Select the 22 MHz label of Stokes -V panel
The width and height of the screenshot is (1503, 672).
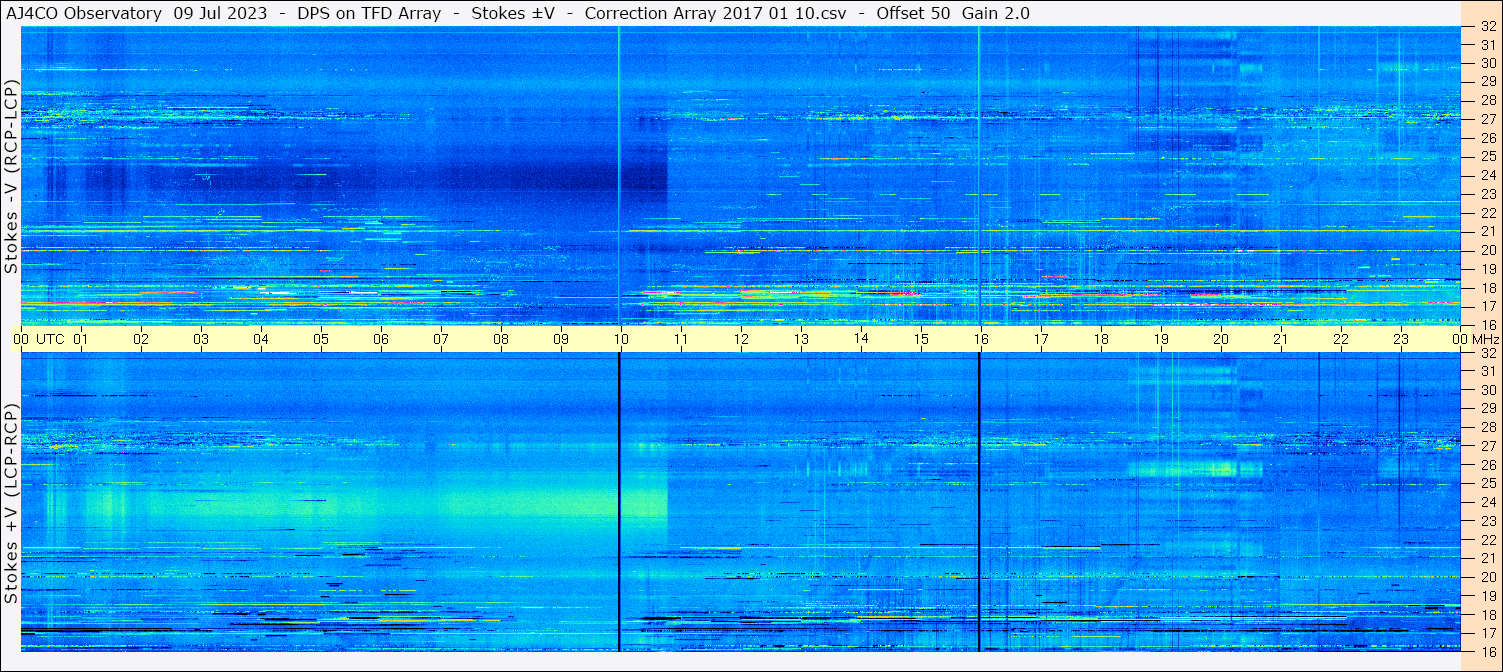pyautogui.click(x=1488, y=213)
